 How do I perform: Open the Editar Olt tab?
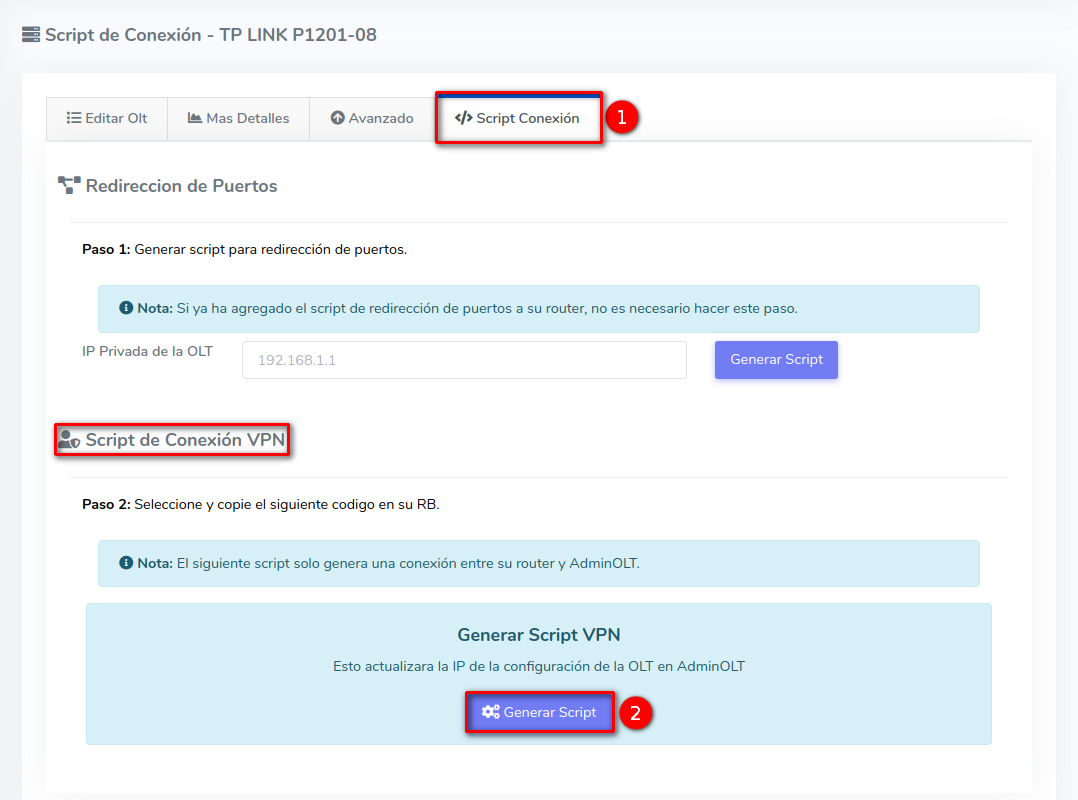pos(107,118)
